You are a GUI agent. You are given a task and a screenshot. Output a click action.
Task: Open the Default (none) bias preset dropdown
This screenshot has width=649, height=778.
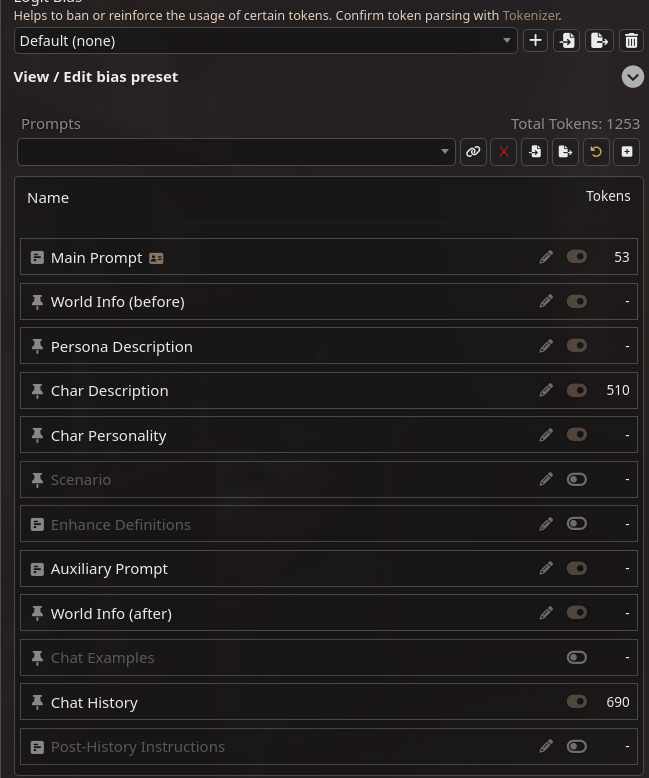265,41
